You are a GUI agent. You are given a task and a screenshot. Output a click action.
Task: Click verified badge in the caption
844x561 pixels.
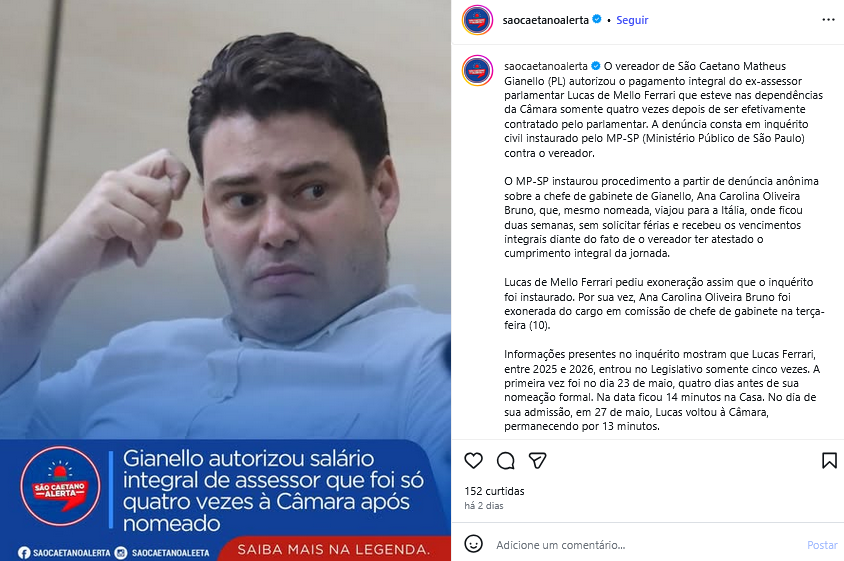point(595,66)
